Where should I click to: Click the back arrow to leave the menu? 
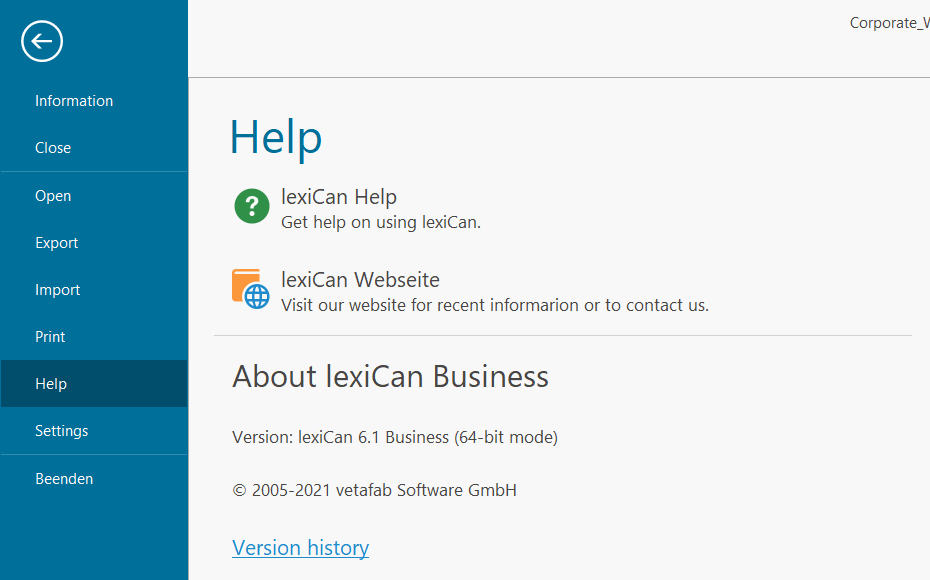click(42, 41)
